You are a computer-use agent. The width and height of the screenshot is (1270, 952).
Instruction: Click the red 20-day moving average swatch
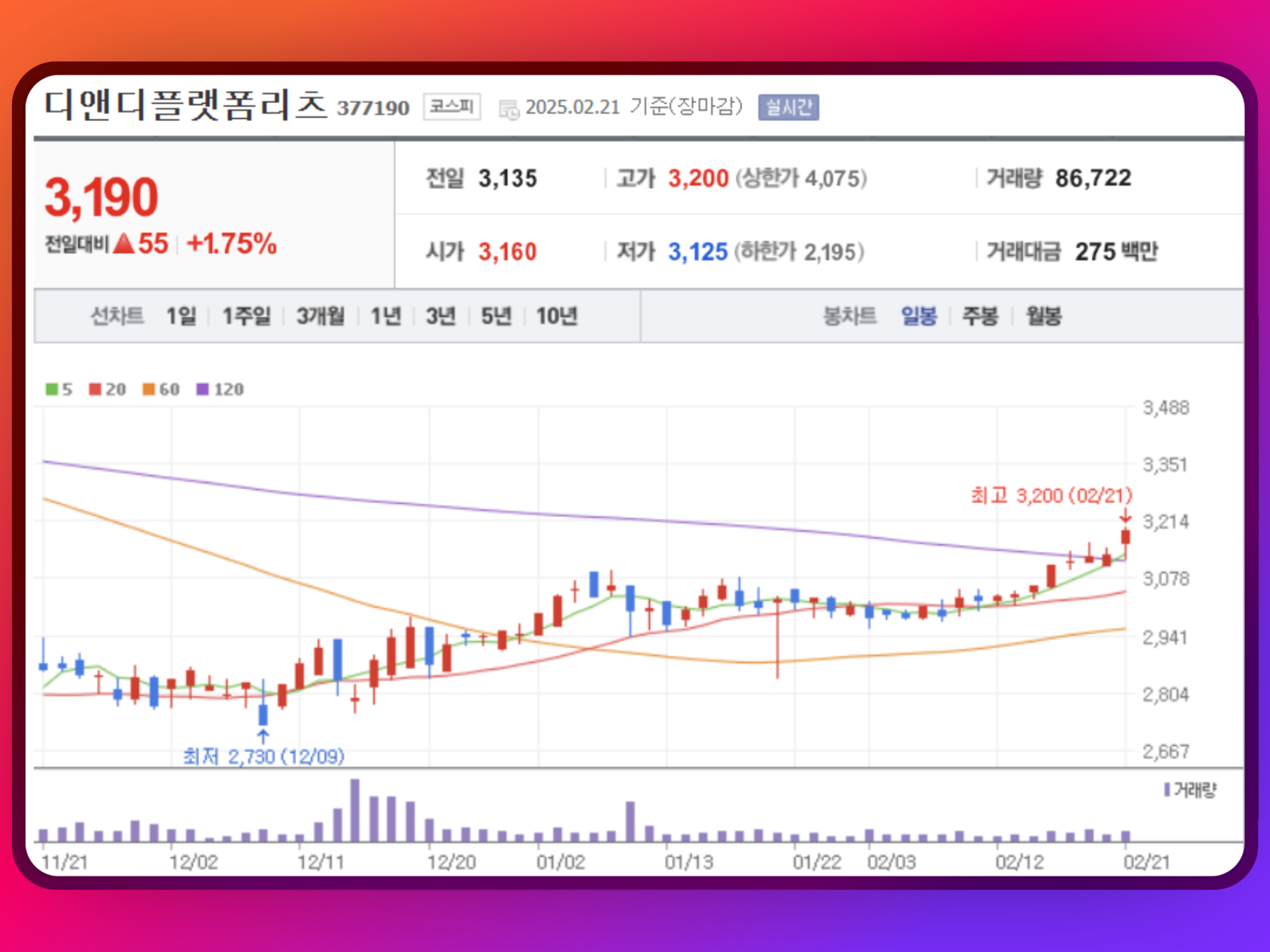tap(95, 389)
